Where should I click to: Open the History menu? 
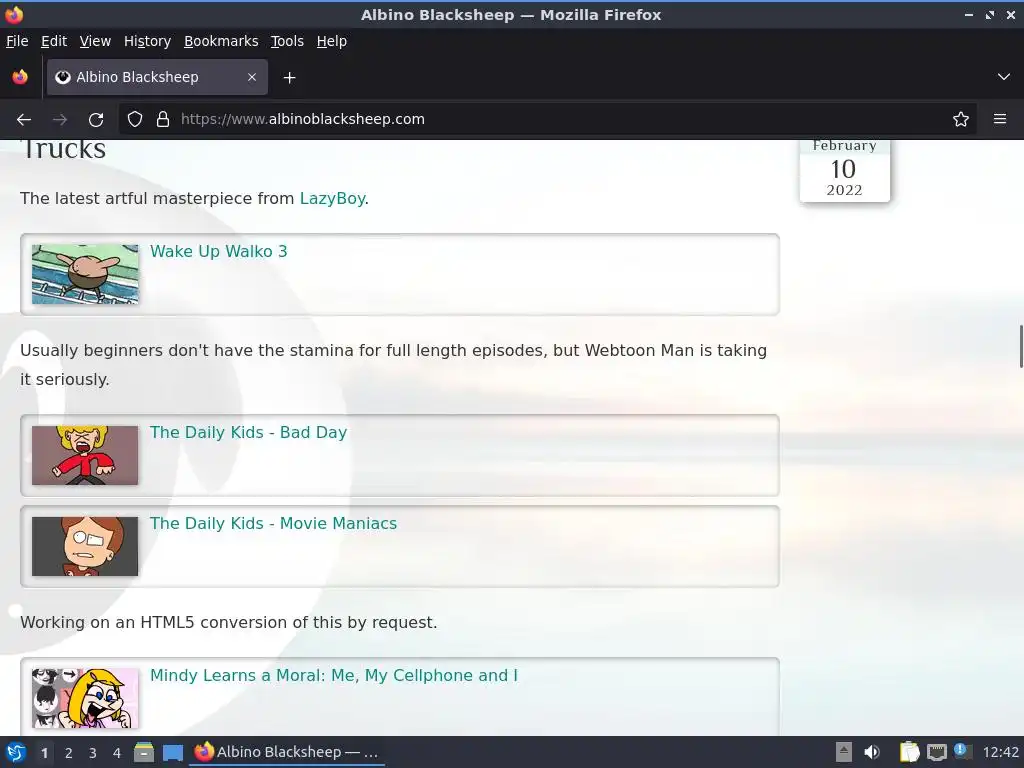click(148, 41)
